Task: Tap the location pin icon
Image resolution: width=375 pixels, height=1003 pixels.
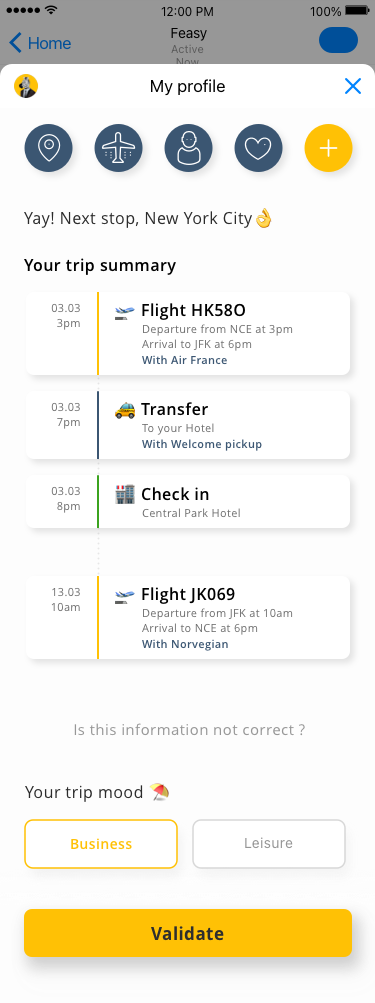Action: (x=49, y=148)
